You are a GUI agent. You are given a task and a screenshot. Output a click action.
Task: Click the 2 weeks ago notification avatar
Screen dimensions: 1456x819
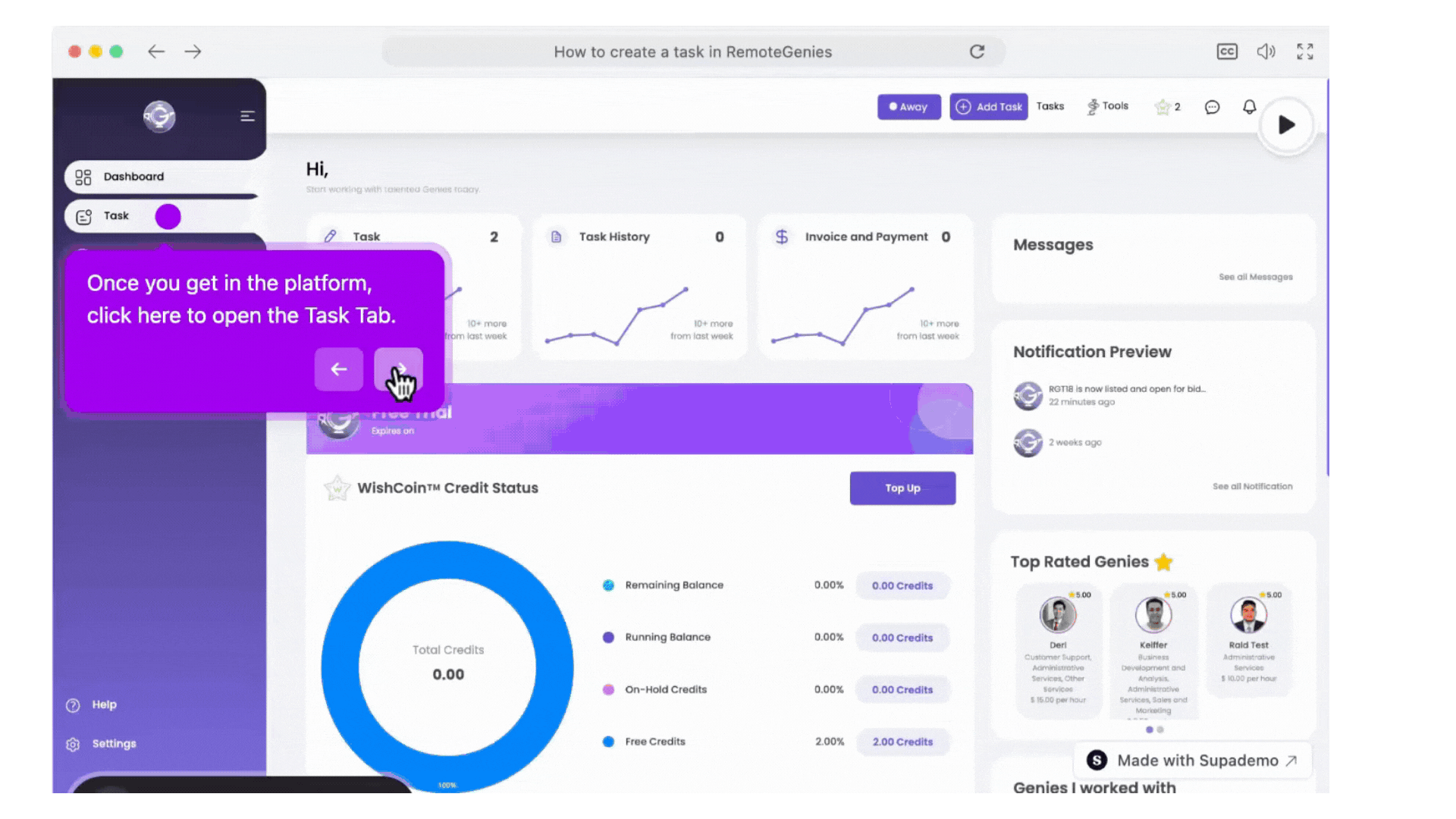click(x=1028, y=442)
